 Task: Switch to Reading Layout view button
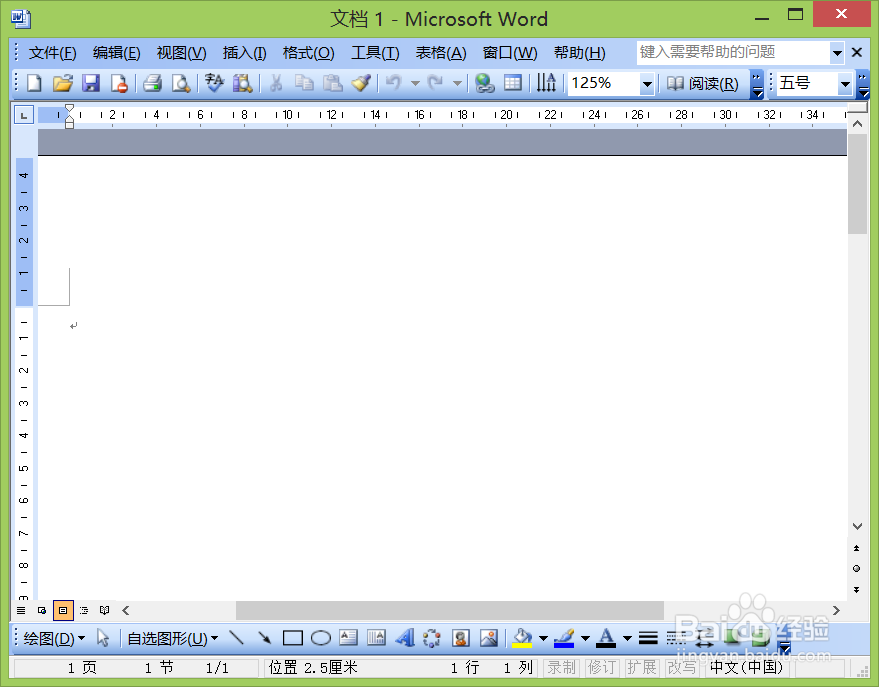pos(104,610)
